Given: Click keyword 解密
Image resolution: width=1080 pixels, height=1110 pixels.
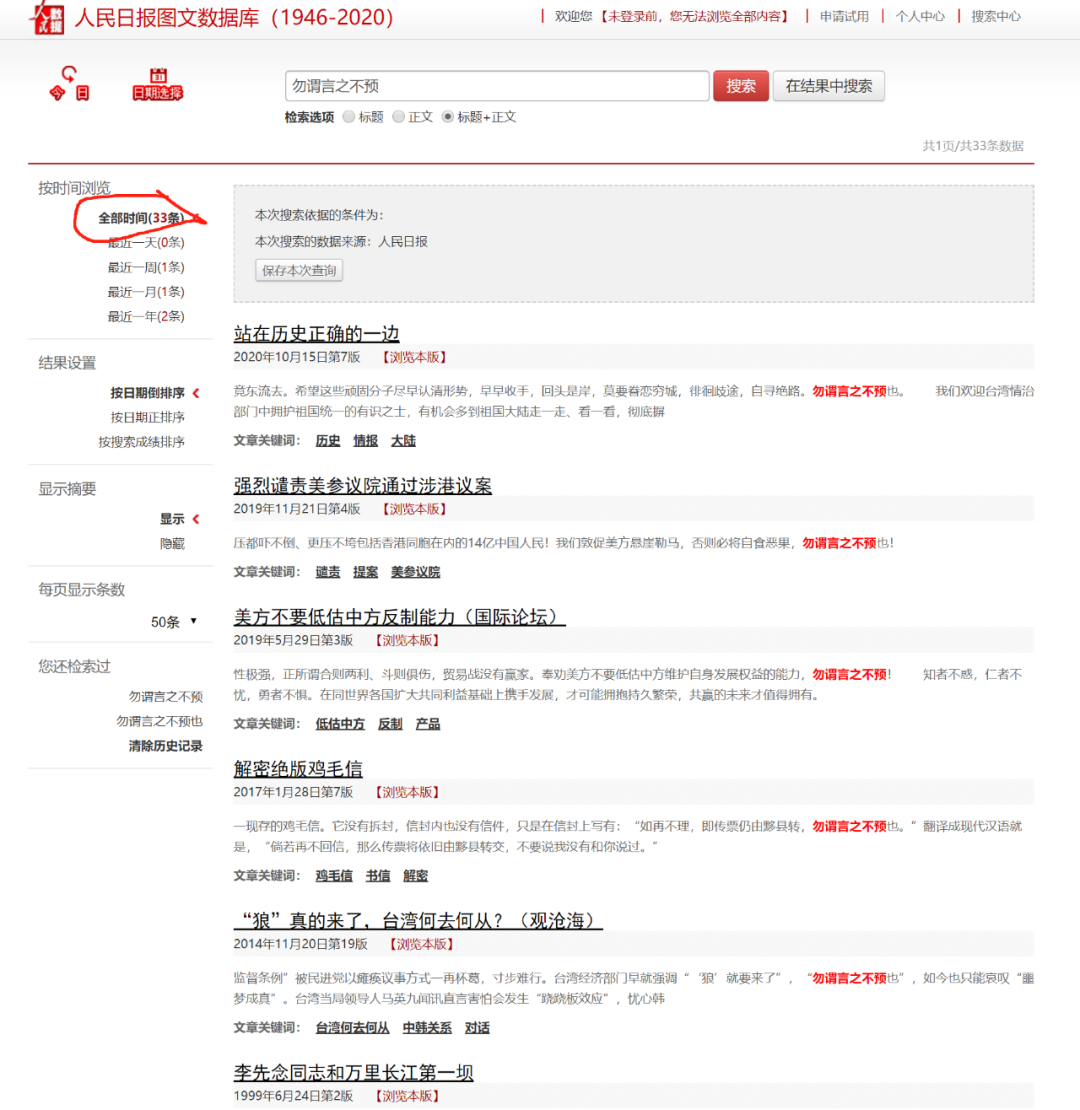Looking at the screenshot, I should pyautogui.click(x=415, y=876).
